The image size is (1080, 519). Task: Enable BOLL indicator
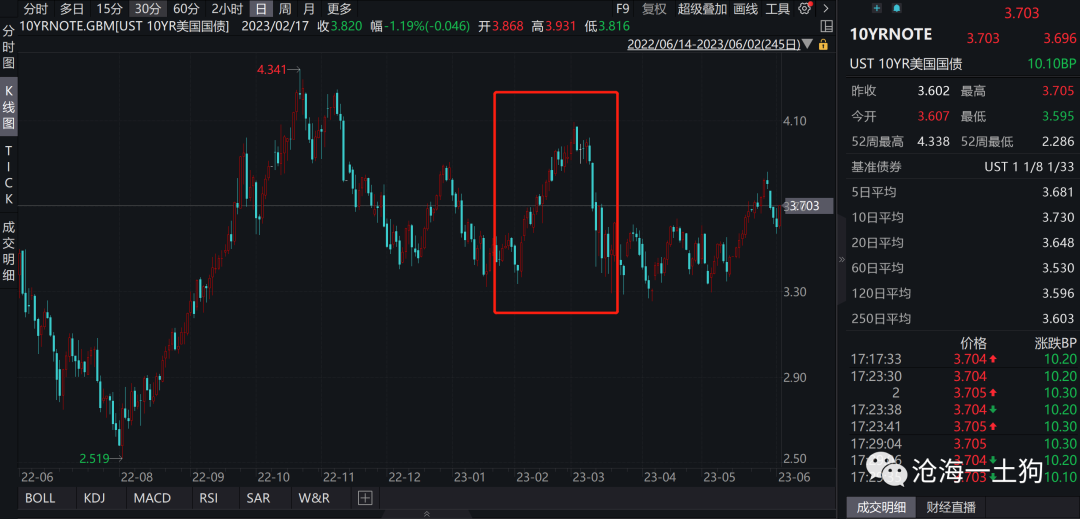tap(40, 498)
